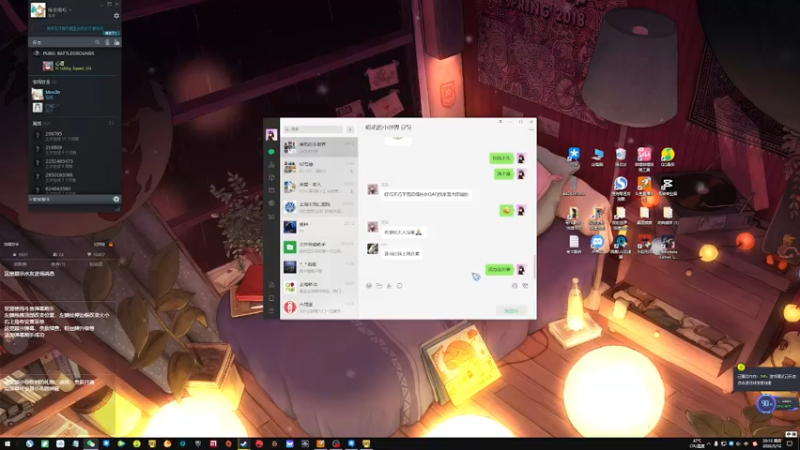Select offline friend 2650183086
This screenshot has width=800, height=450.
click(75, 177)
